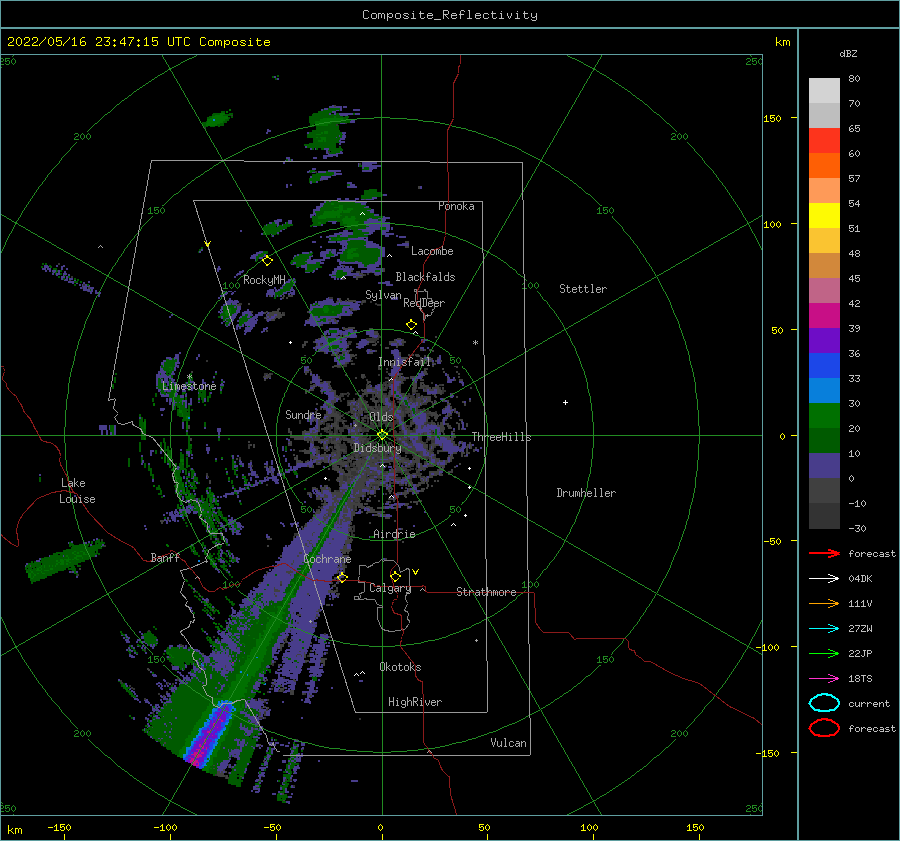Viewport: 900px width, 841px height.
Task: Click the RockyMH label
Action: pyautogui.click(x=264, y=280)
